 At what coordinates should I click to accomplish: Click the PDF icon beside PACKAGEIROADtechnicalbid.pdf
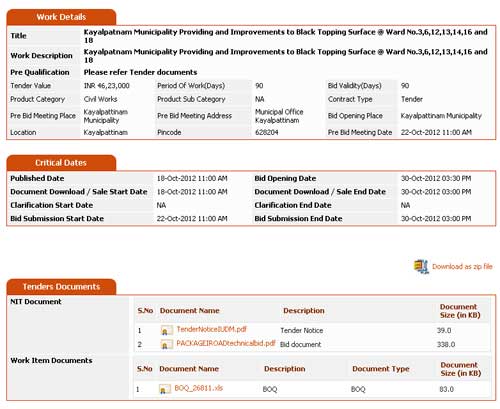click(x=167, y=344)
